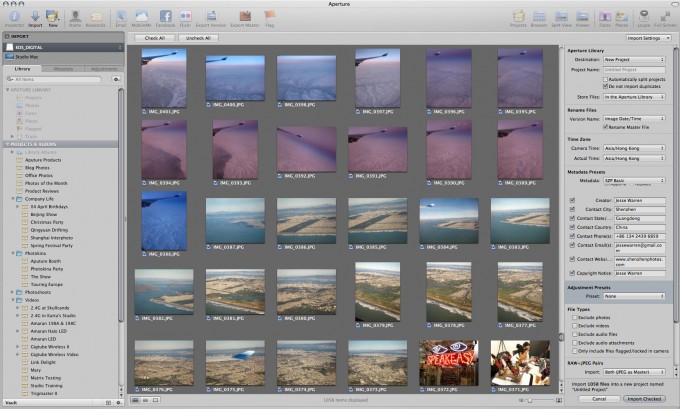Switch to the Metadata tab
Viewport: 680px width, 409px height.
(63, 69)
